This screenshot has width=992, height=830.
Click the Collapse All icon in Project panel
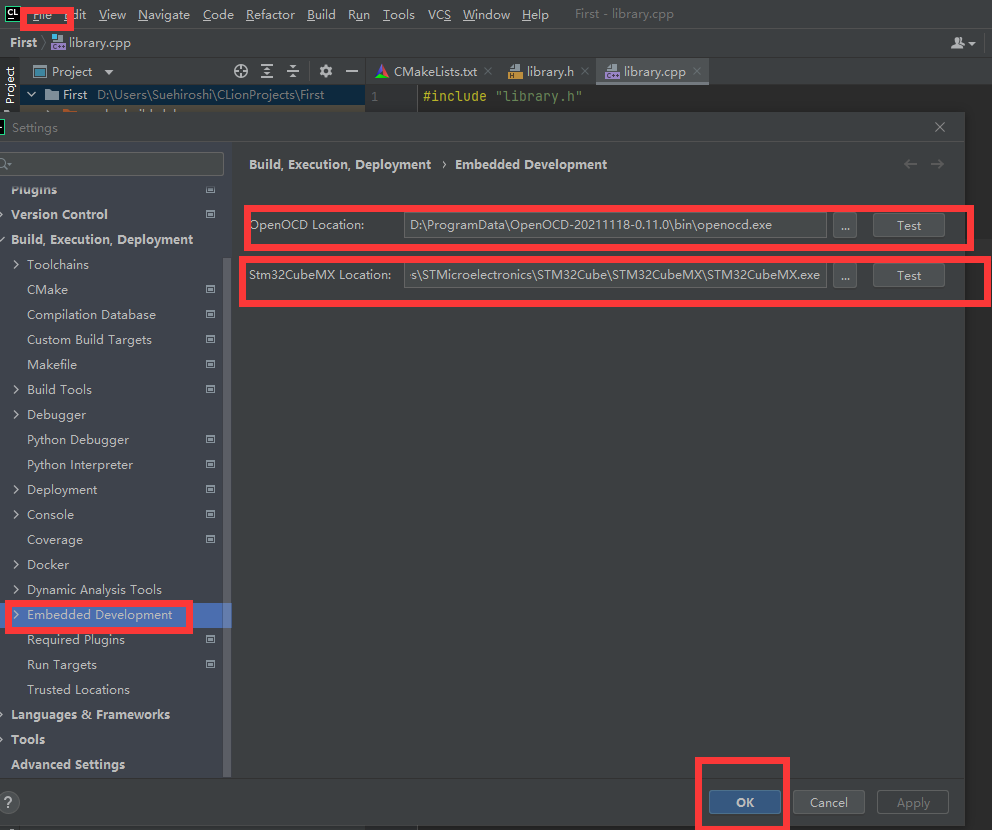click(x=292, y=71)
